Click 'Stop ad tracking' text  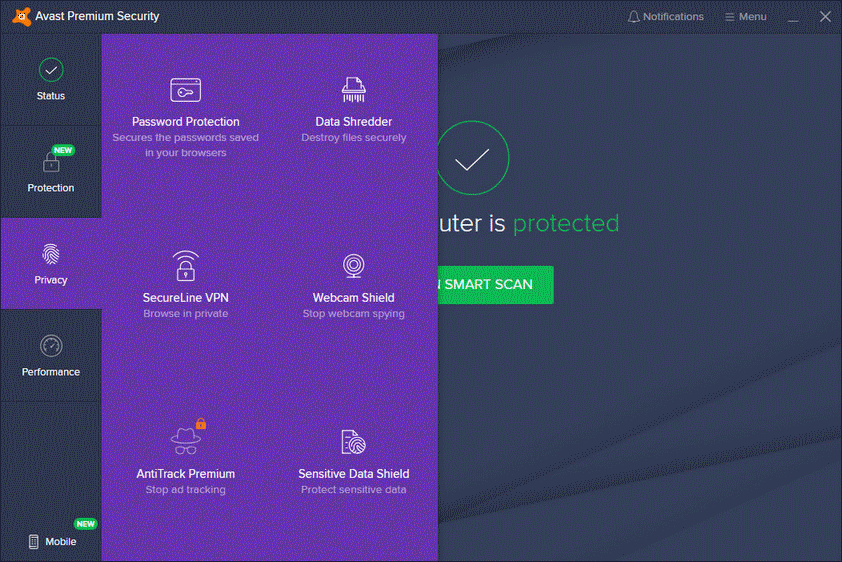coord(186,490)
